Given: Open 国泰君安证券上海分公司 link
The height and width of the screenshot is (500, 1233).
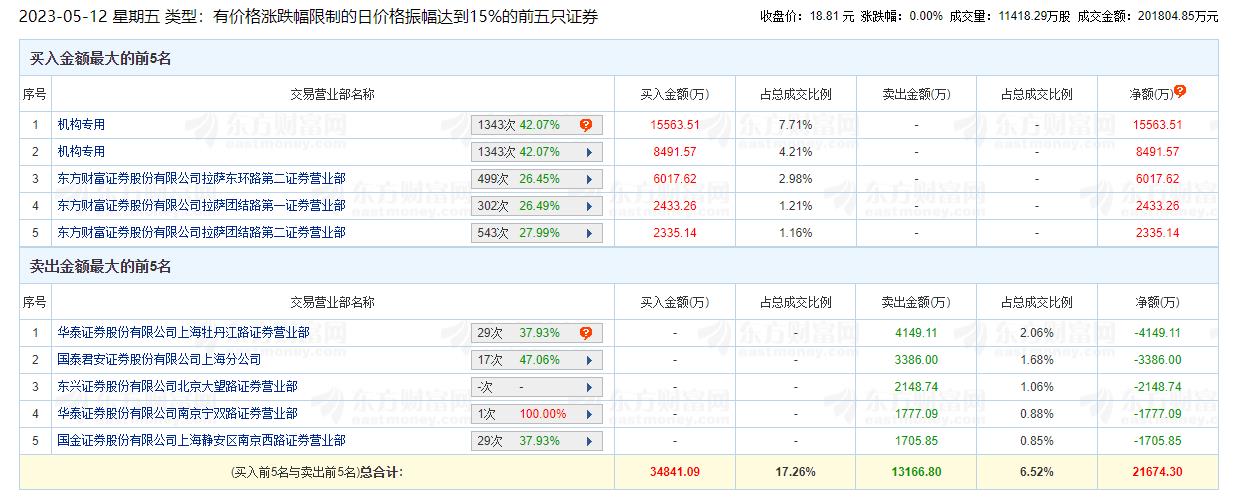Looking at the screenshot, I should click(159, 360).
